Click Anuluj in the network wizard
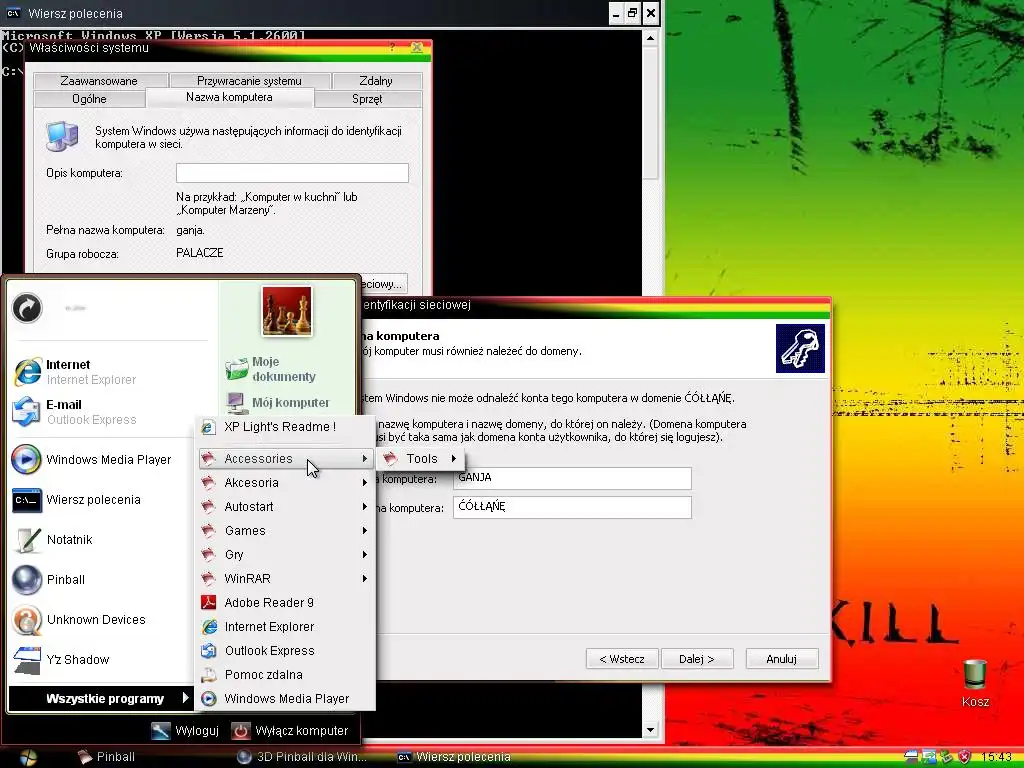The width and height of the screenshot is (1024, 768). 782,659
